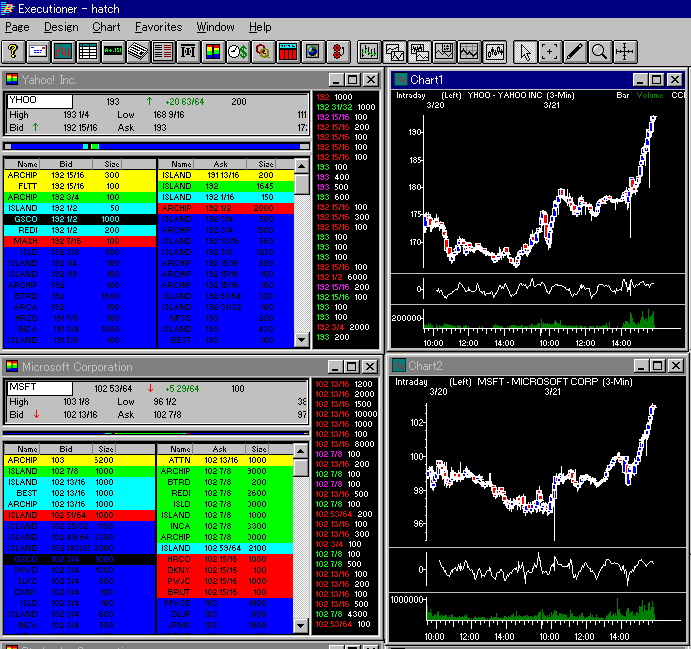Click the Ask column header in Microsoft window

pos(219,449)
